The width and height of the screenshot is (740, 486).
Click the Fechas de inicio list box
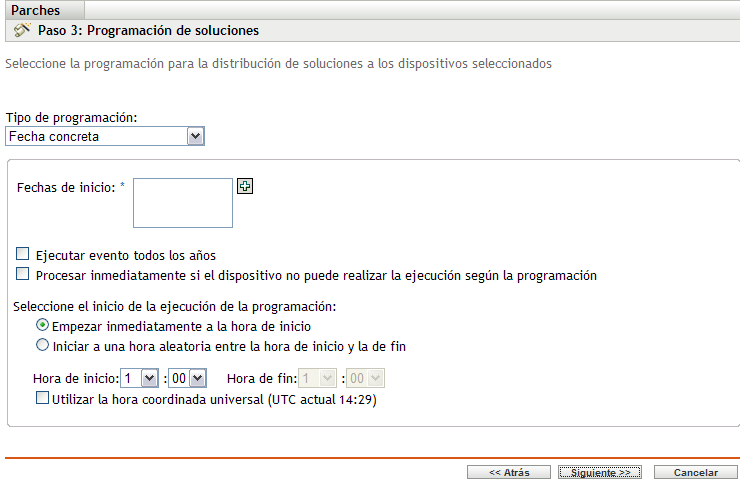(183, 203)
